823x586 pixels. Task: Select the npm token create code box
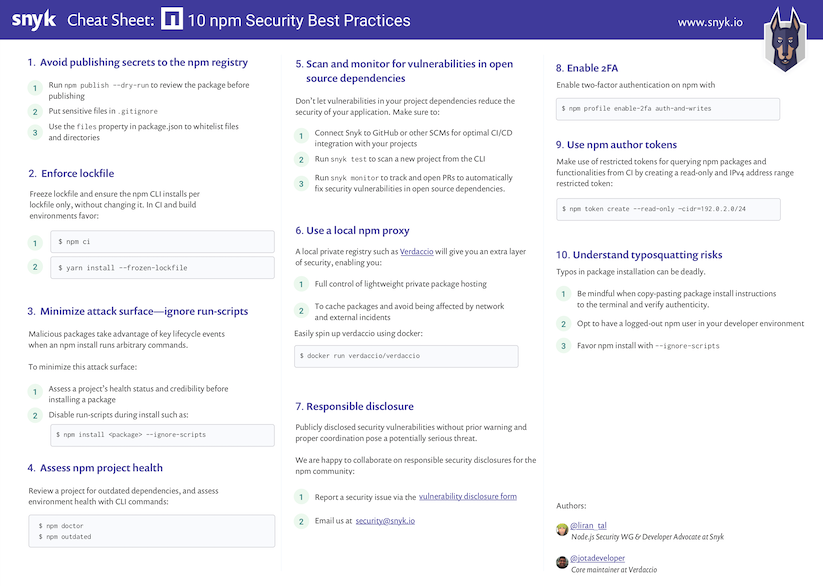[x=668, y=209]
